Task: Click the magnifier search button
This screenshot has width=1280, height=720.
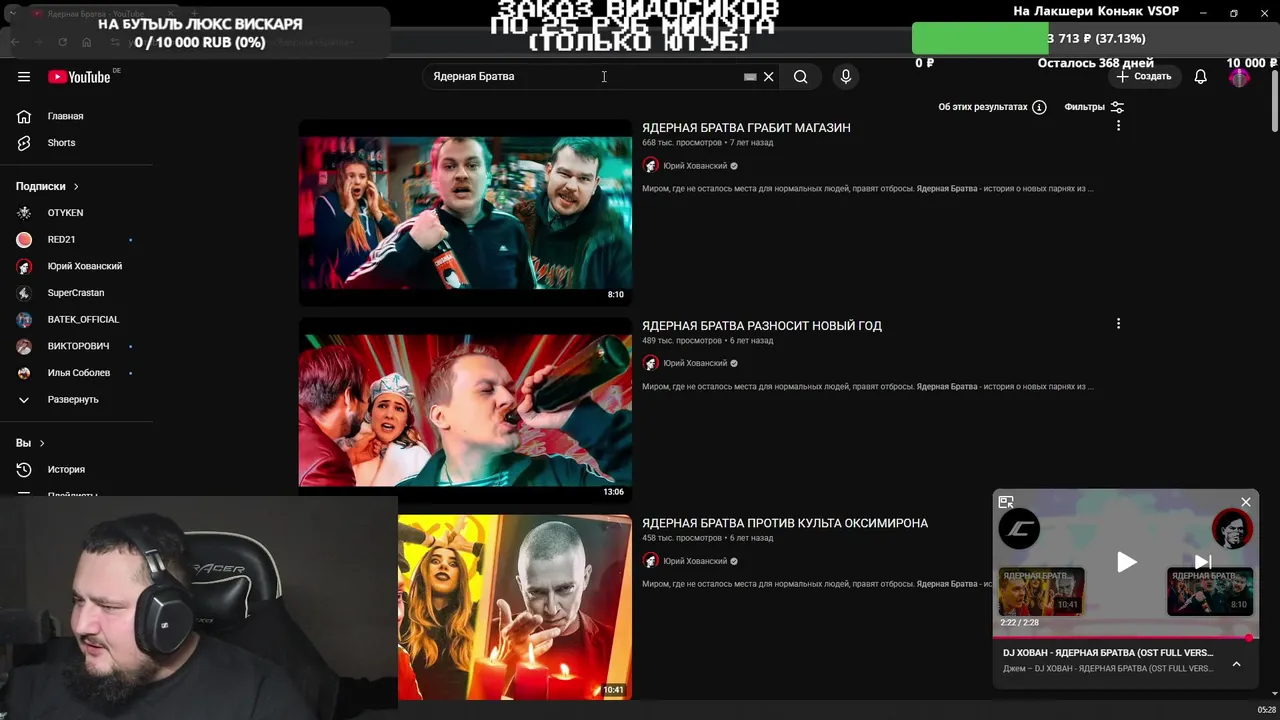Action: click(x=801, y=77)
